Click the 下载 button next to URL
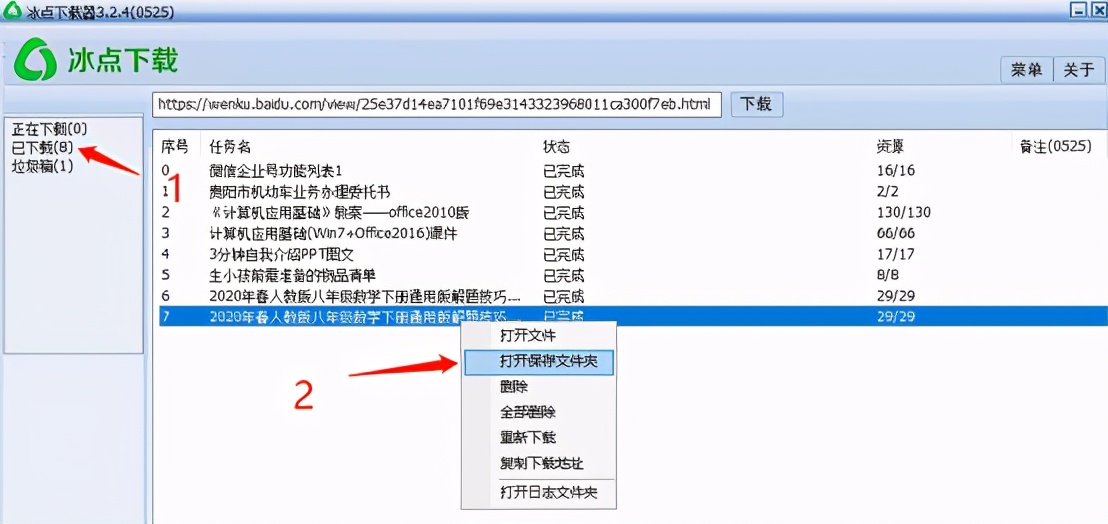Screen dimensions: 1108x524 pyautogui.click(x=755, y=105)
